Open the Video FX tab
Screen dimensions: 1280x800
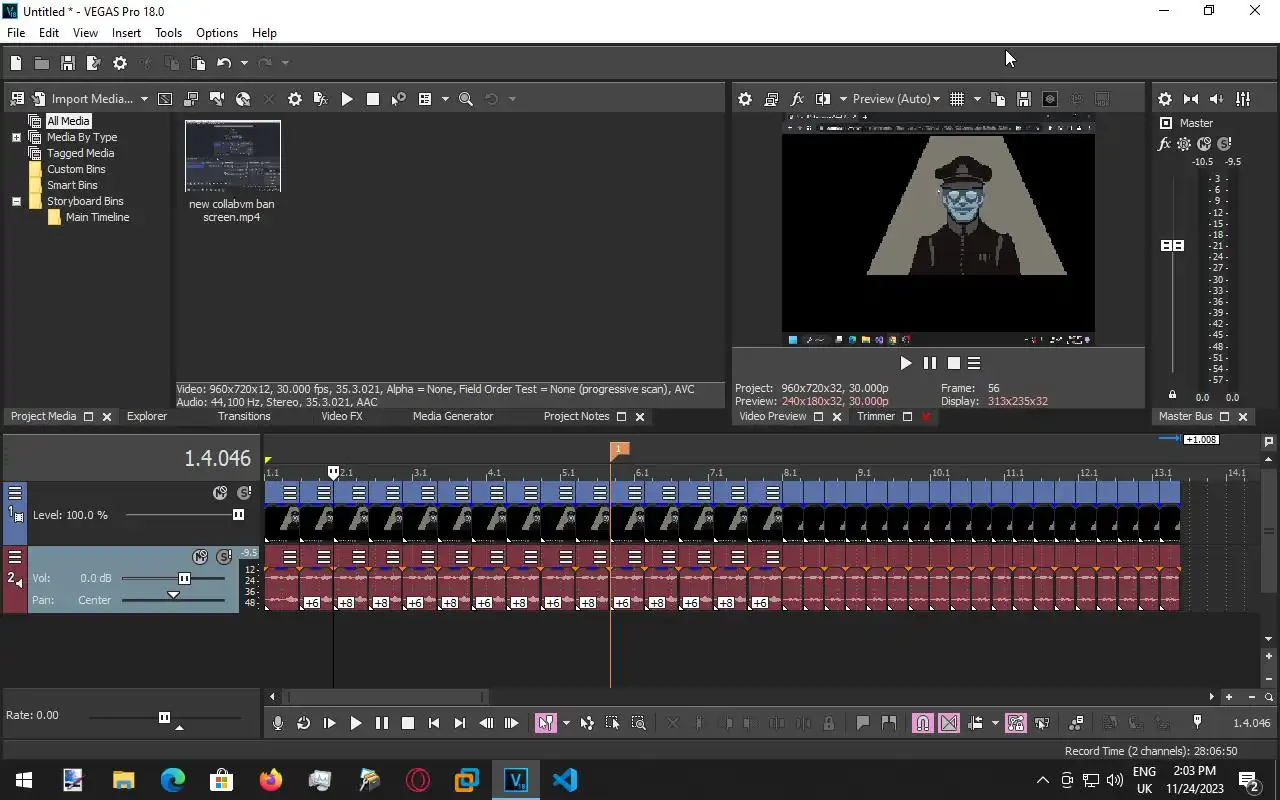coord(342,416)
